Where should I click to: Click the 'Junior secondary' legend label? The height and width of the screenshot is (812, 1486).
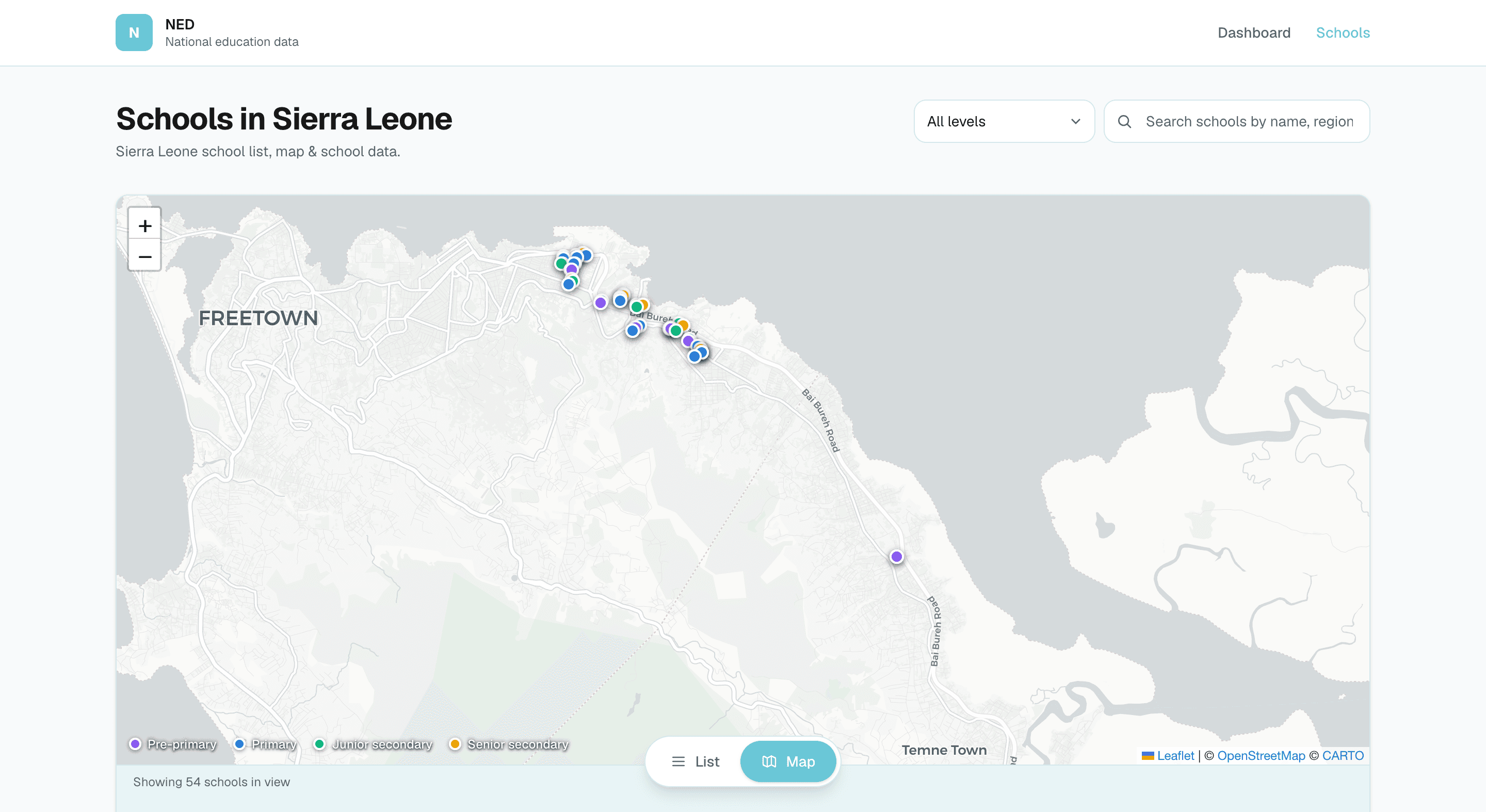(382, 744)
